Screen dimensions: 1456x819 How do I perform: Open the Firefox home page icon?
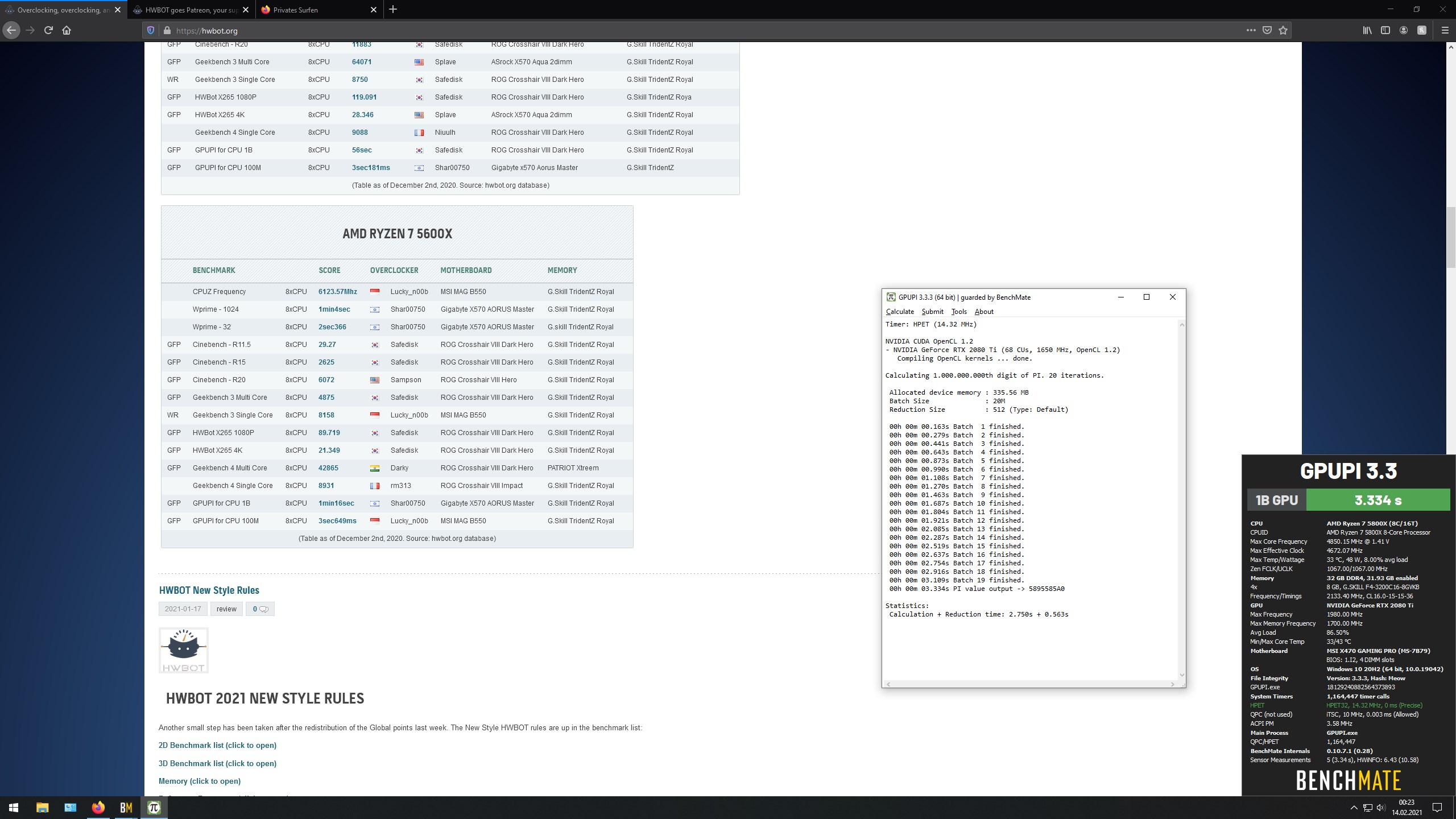point(67,30)
